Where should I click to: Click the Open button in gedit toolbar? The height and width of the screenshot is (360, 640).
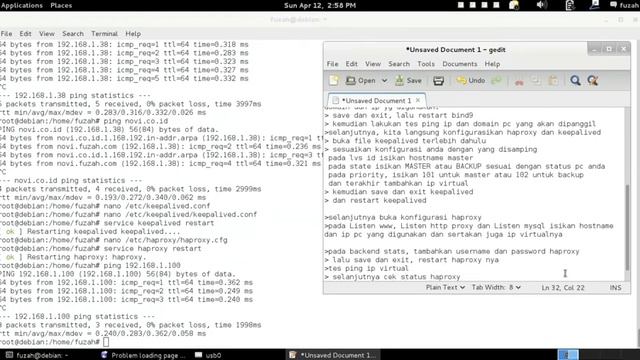coord(360,81)
